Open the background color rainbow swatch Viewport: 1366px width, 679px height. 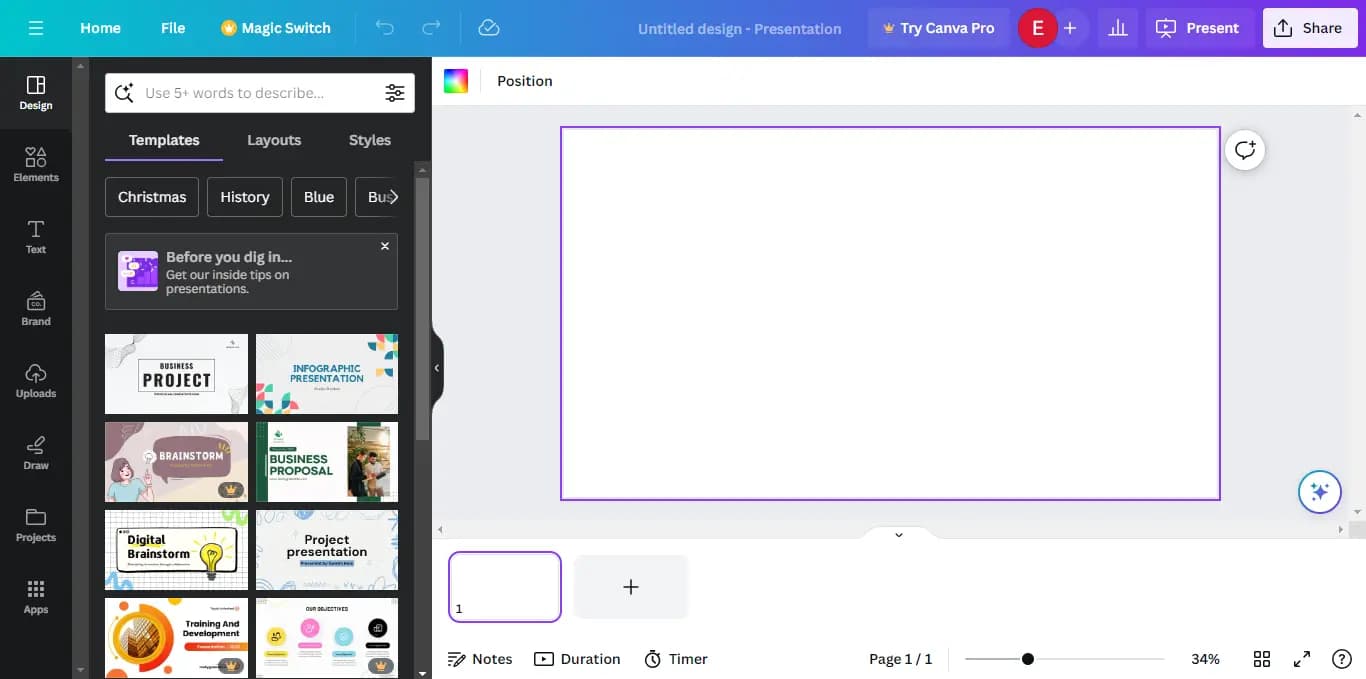pos(456,81)
